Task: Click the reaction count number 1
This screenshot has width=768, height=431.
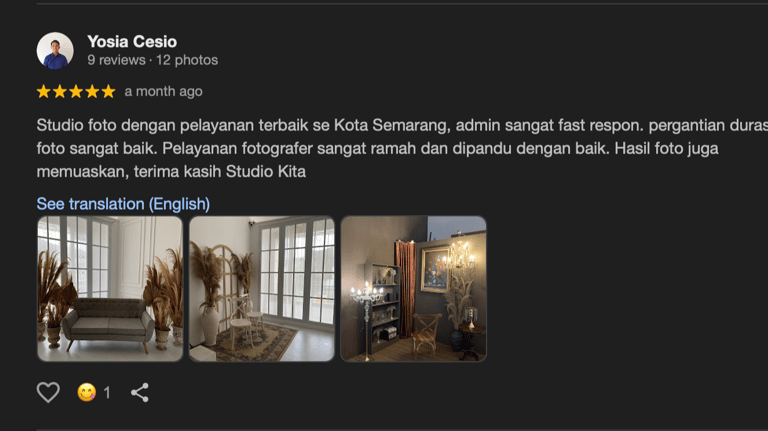Action: [107, 393]
